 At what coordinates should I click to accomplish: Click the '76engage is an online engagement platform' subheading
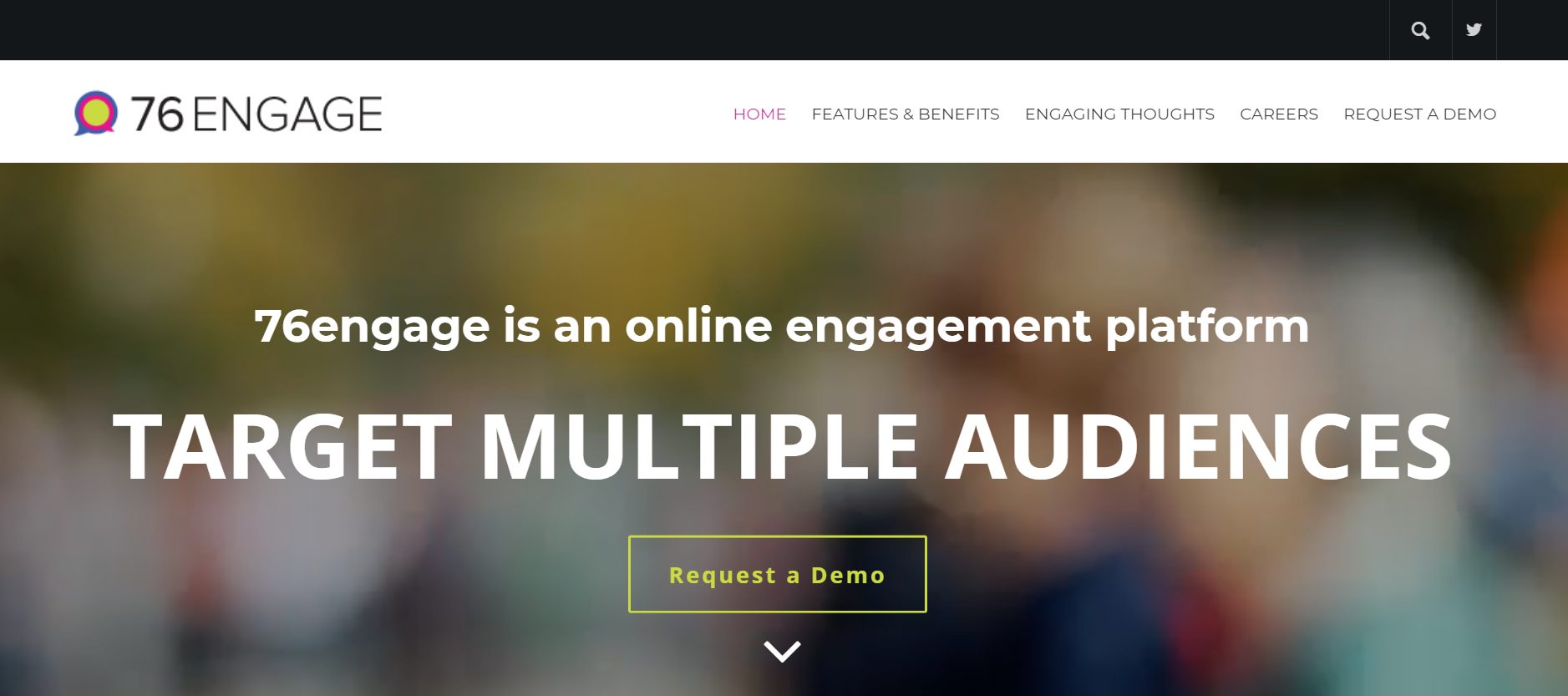click(782, 326)
